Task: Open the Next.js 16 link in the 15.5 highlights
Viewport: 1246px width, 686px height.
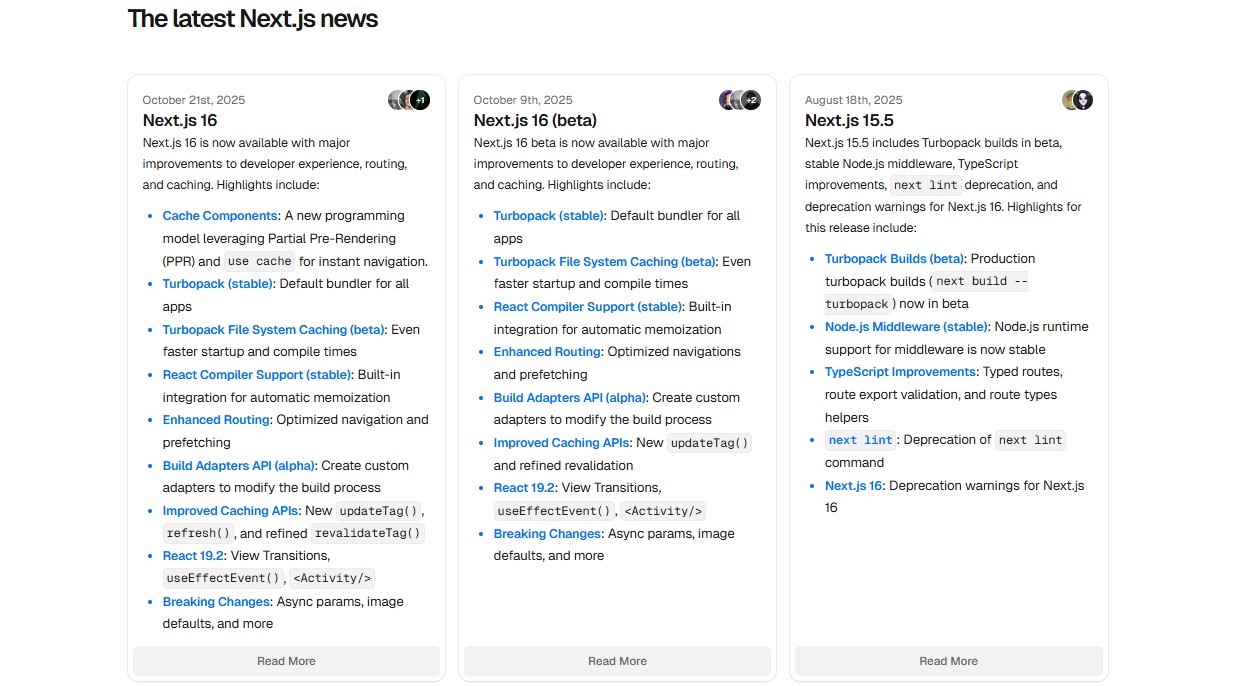Action: [x=853, y=486]
